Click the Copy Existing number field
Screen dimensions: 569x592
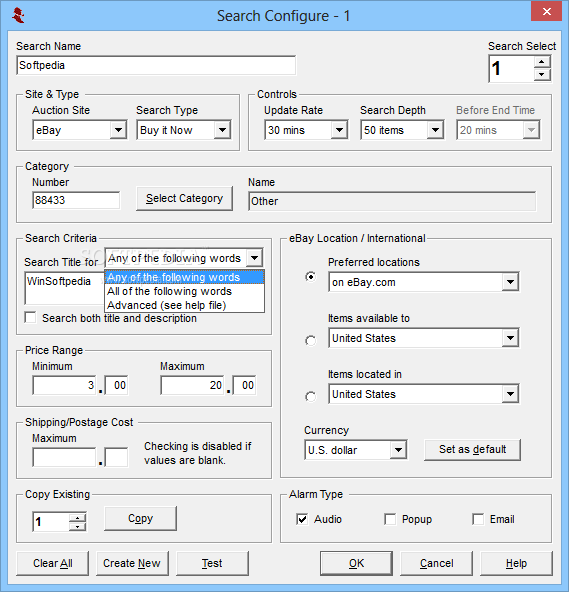pyautogui.click(x=51, y=522)
